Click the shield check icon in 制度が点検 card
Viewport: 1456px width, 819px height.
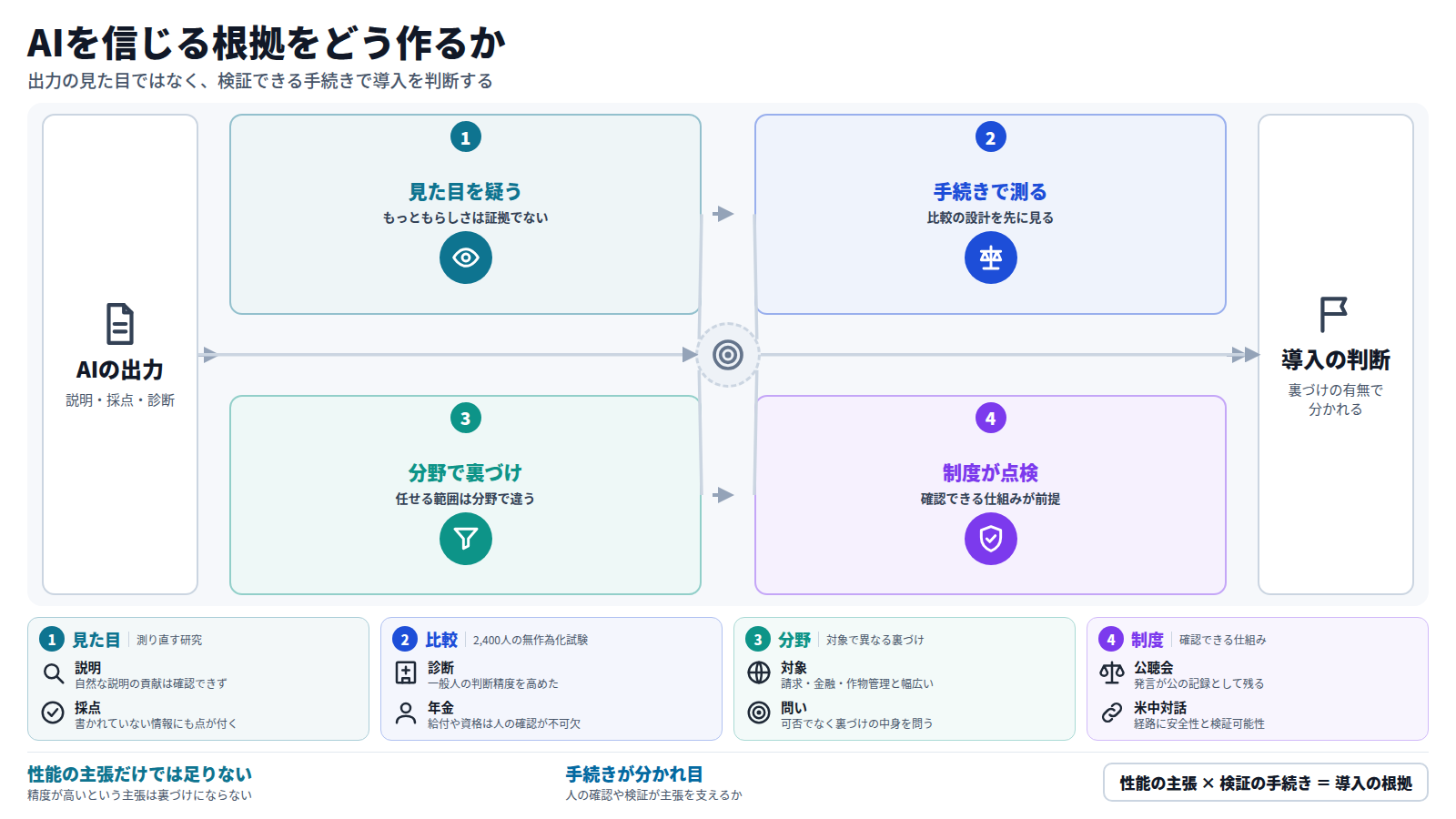(991, 539)
